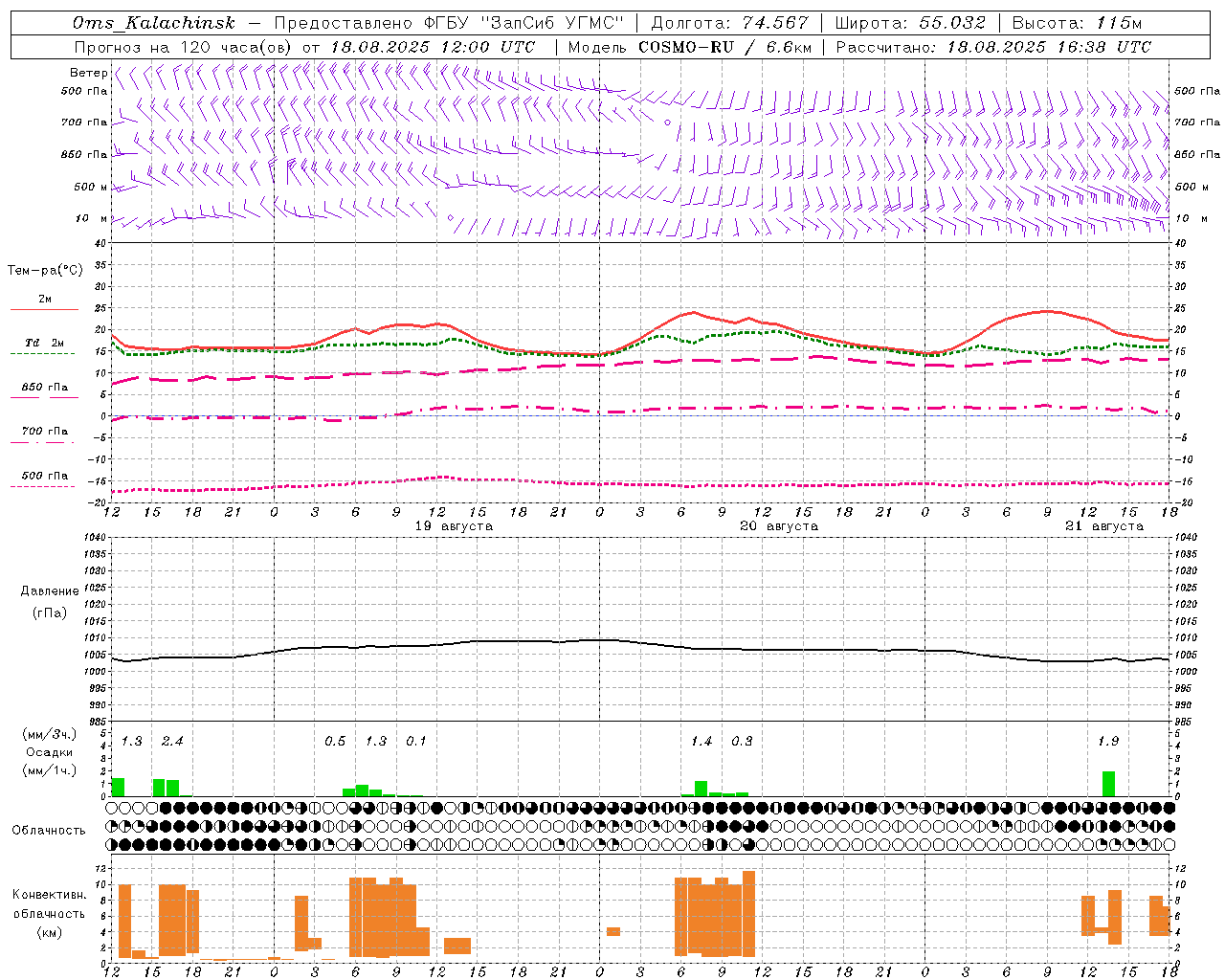
Task: Click the "Прогноз на 120 часа(ов)" forecast text
Action: coord(184,47)
